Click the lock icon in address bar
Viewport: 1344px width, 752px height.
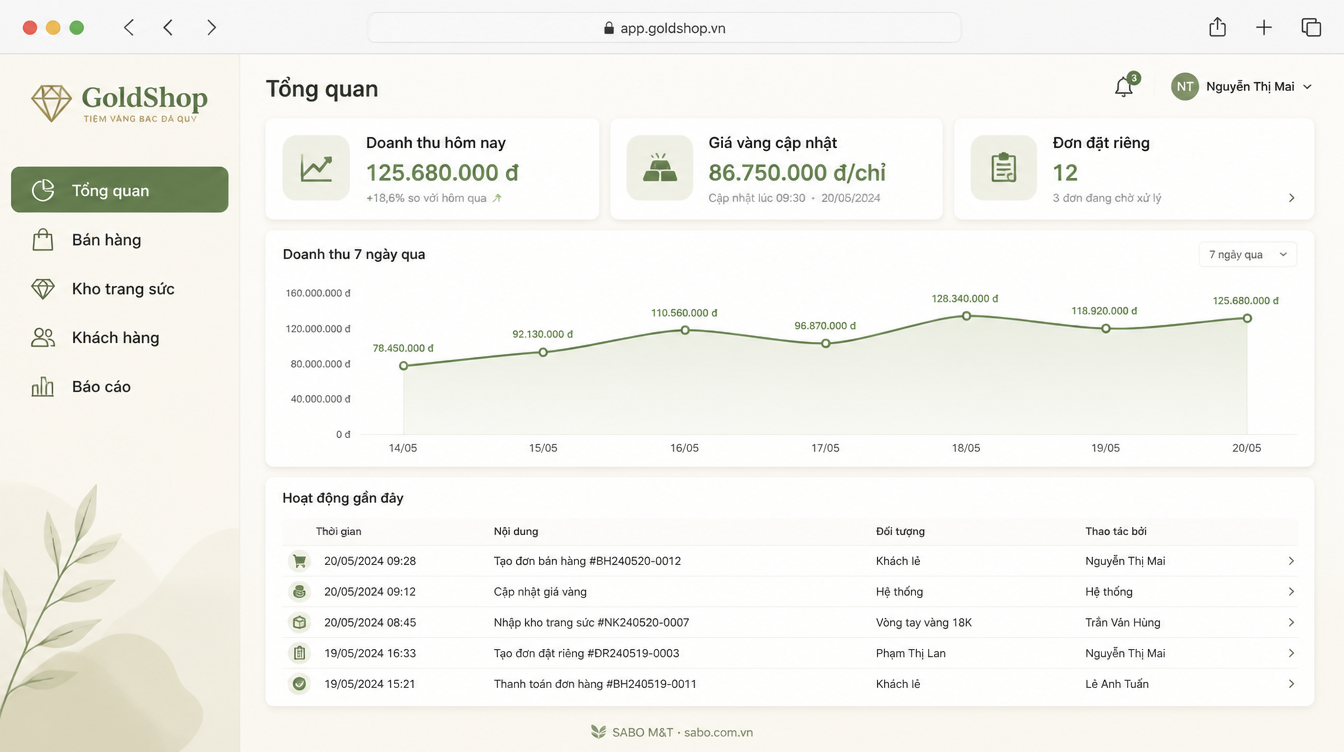pos(609,28)
